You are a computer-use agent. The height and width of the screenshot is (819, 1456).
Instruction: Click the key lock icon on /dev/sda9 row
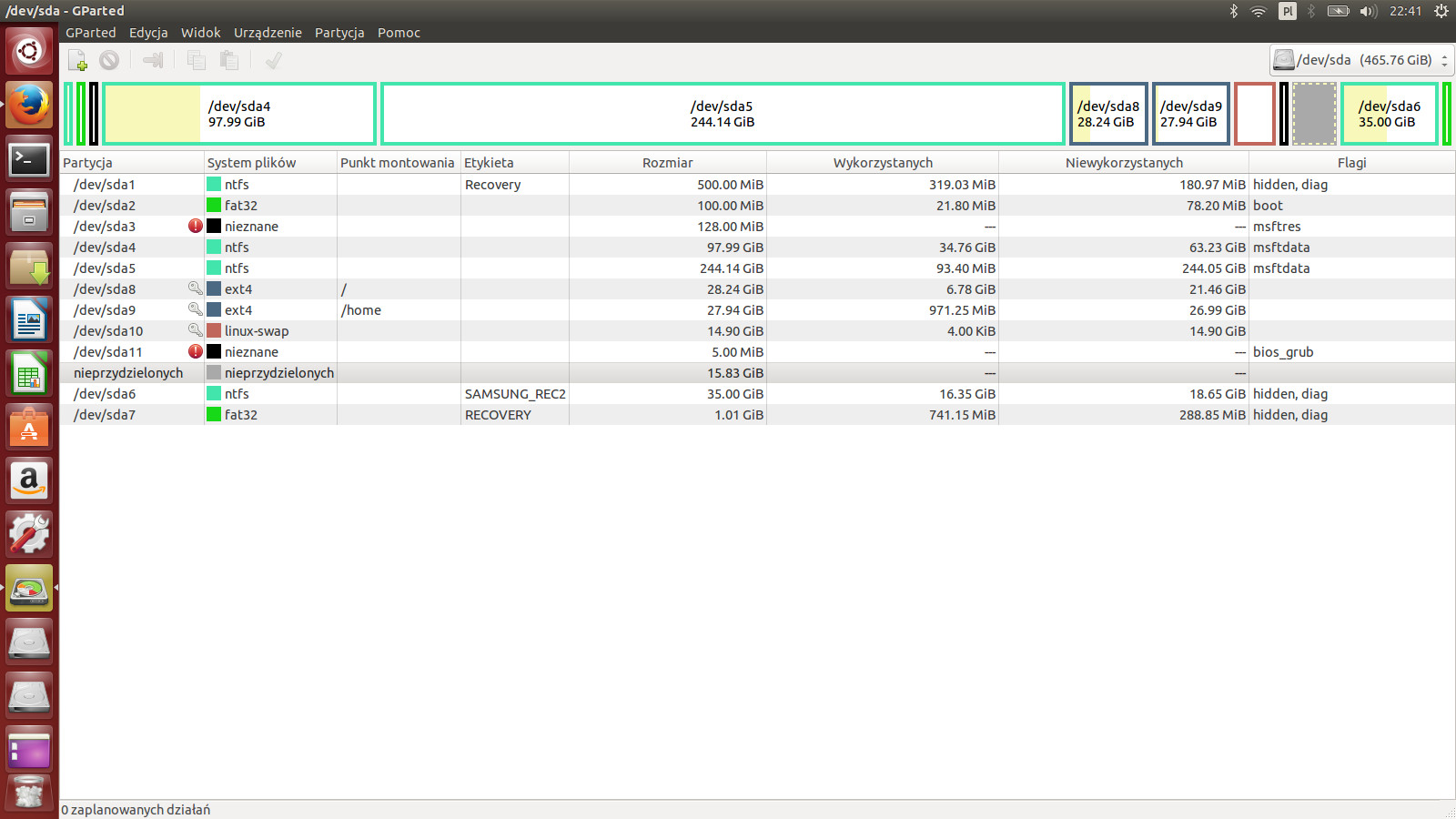pos(196,309)
